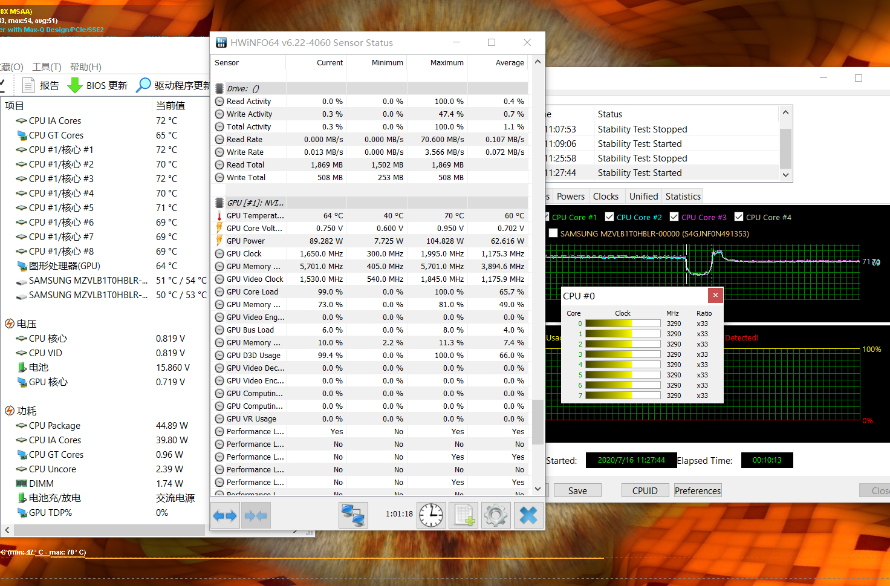Select the GPU Core Load sensor row
The width and height of the screenshot is (890, 586).
click(370, 292)
